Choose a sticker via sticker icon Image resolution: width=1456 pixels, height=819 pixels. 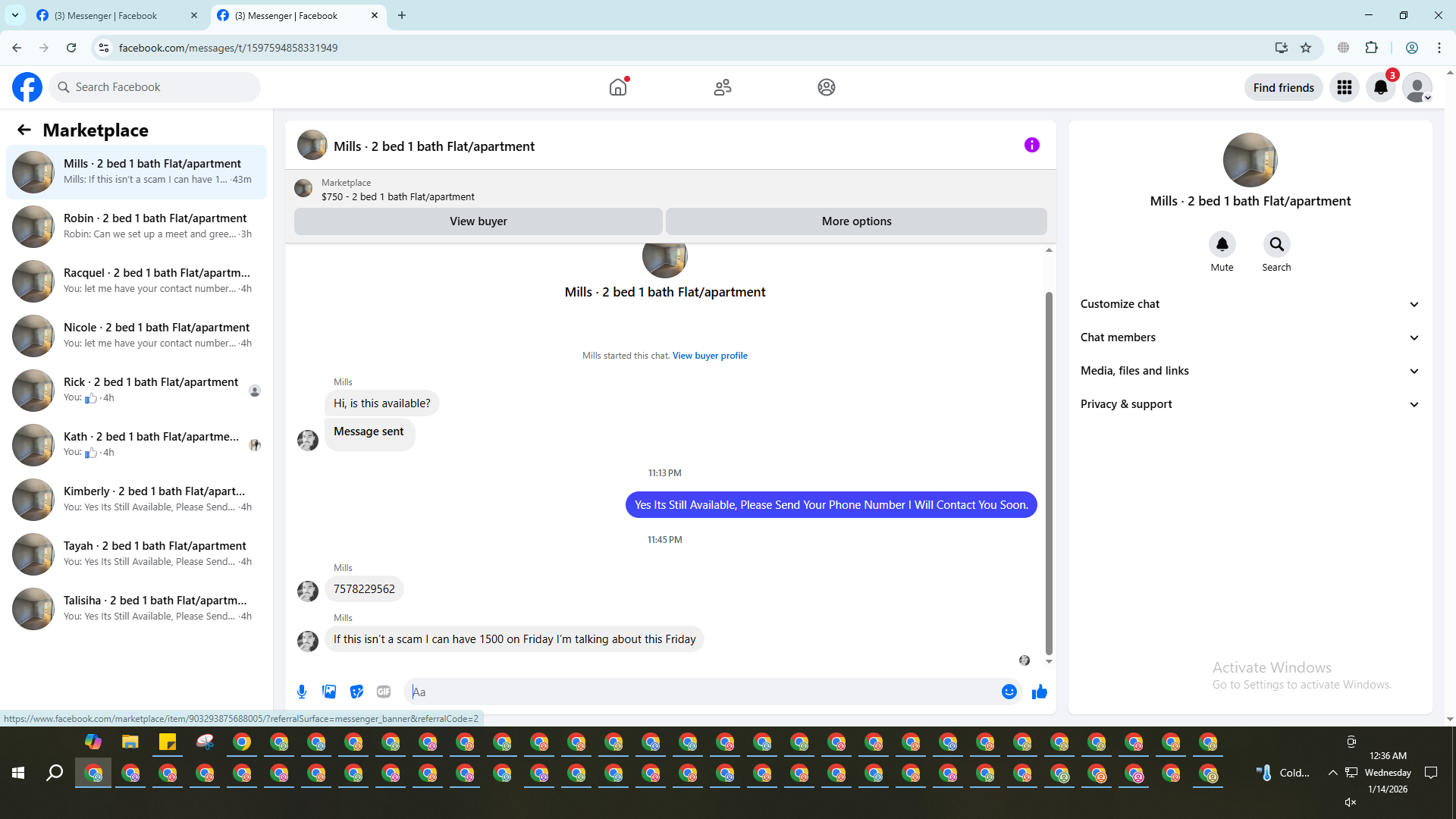point(356,692)
